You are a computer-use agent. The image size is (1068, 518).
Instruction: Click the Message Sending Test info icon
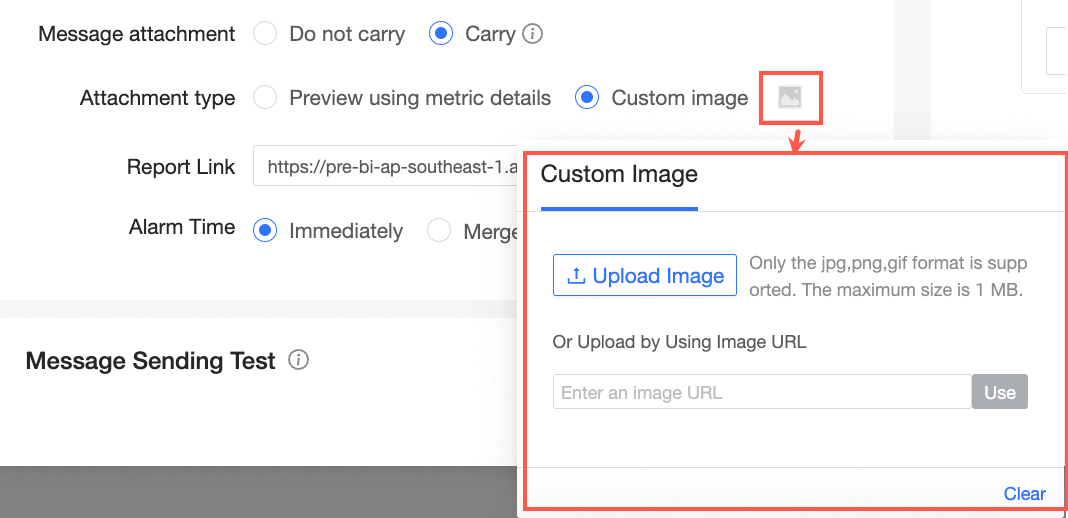click(x=298, y=360)
